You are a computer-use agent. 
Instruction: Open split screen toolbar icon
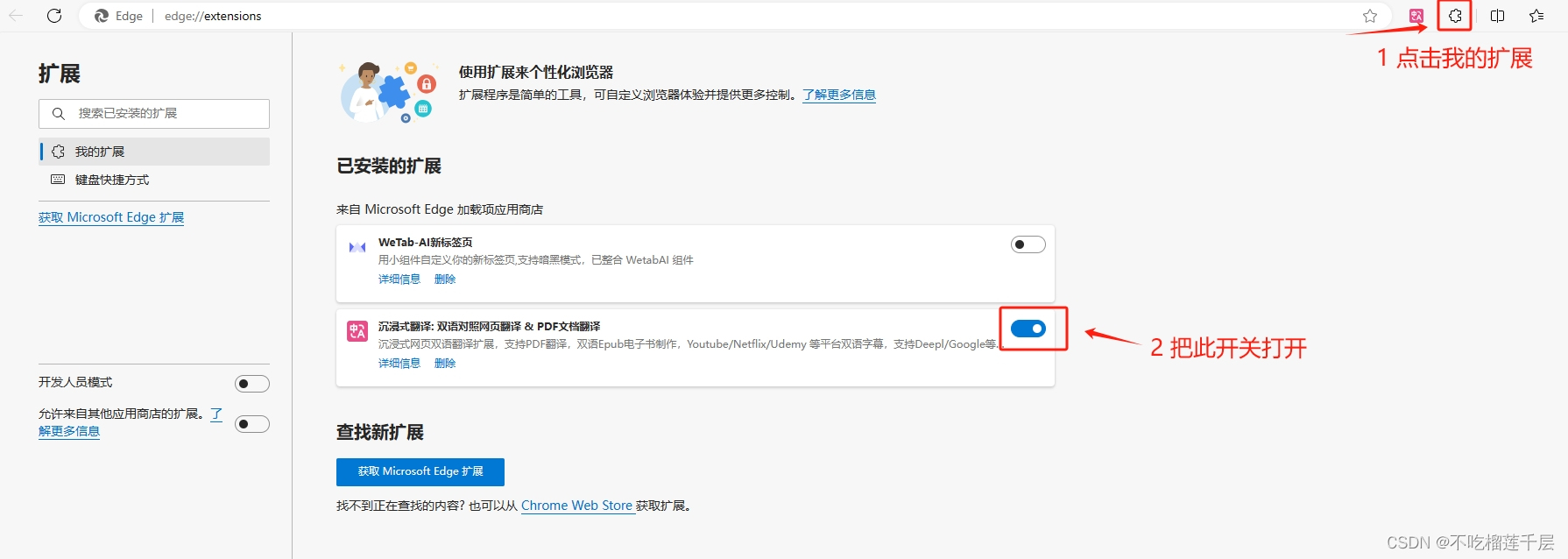click(1498, 16)
